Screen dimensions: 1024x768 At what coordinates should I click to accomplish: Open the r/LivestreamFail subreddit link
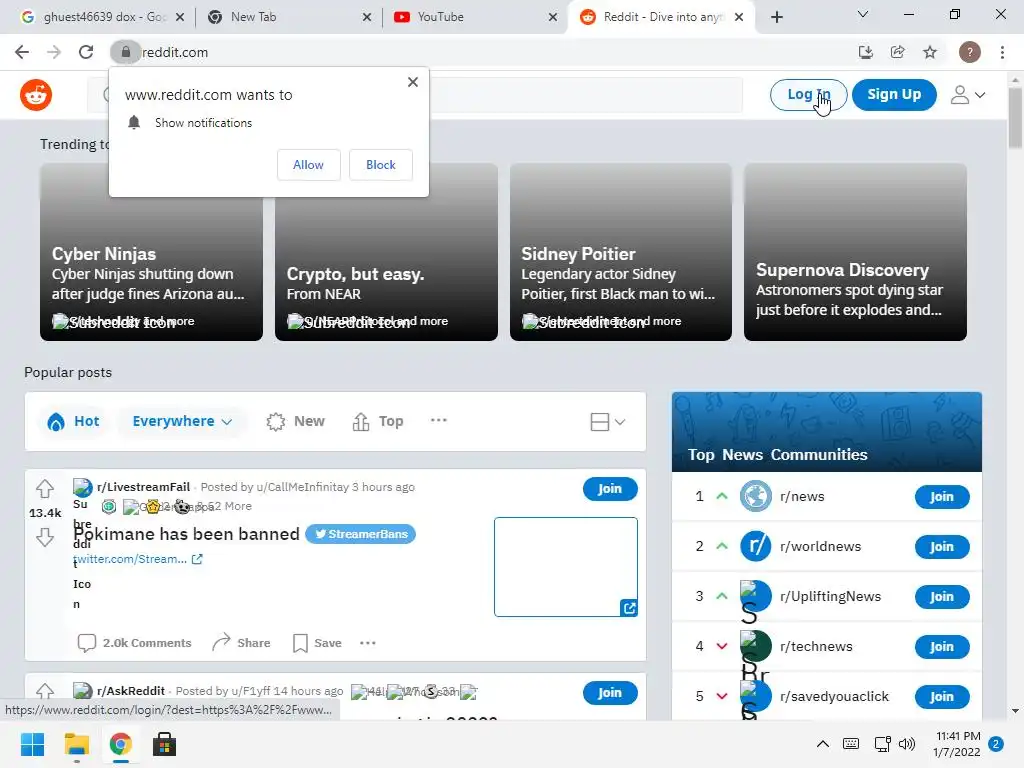143,487
